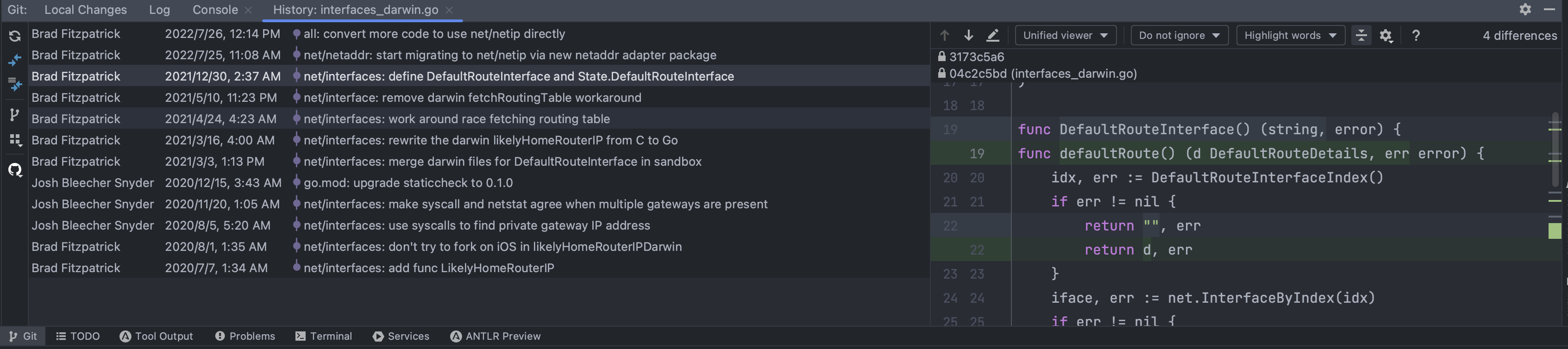Click the Refresh icon in history sidebar
The width and height of the screenshot is (1568, 349).
[x=15, y=36]
